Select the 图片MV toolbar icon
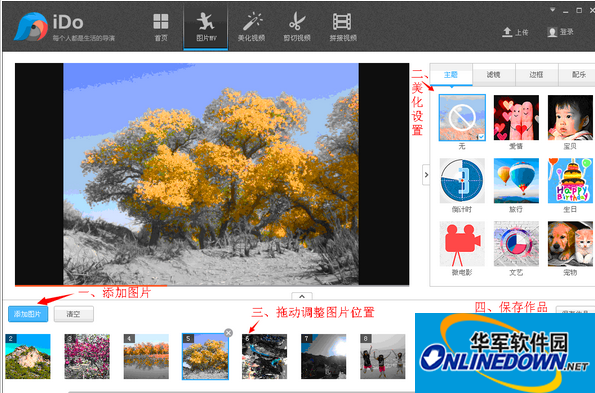Image resolution: width=595 pixels, height=393 pixels. click(205, 22)
